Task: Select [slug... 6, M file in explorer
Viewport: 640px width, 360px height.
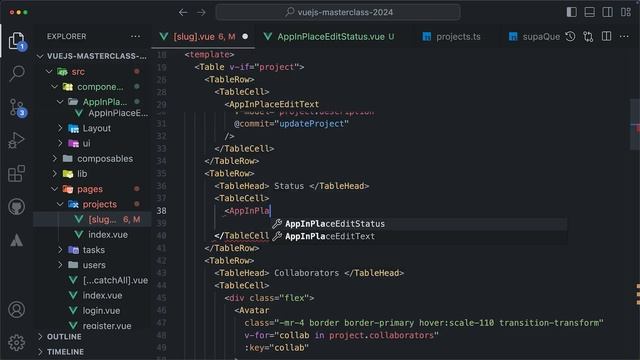Action: click(x=92, y=219)
